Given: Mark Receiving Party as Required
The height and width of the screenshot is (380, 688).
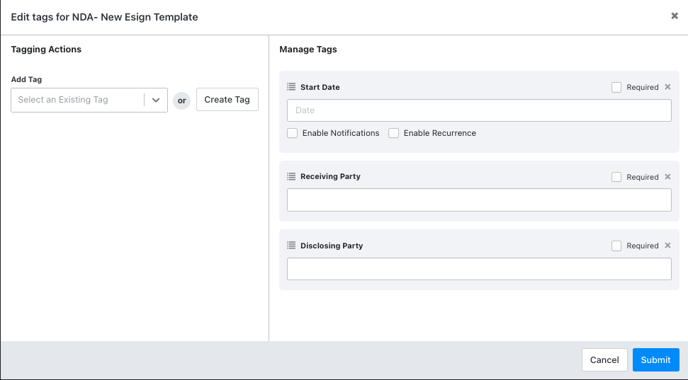Looking at the screenshot, I should (616, 177).
